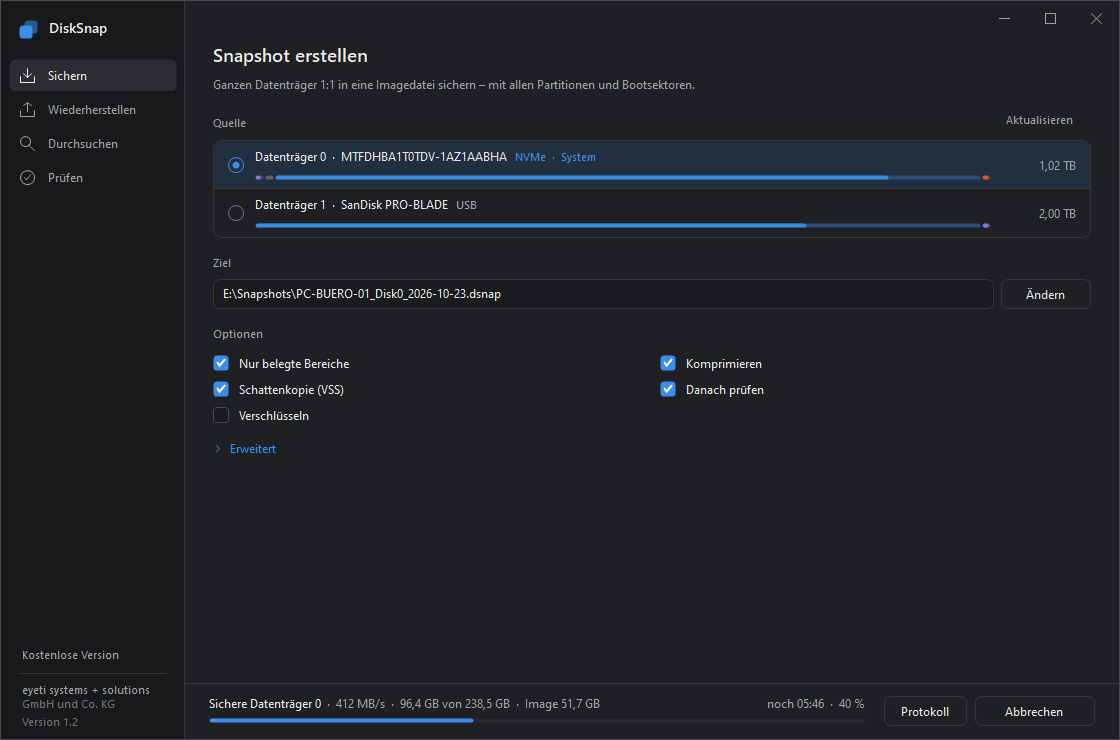1120x740 pixels.
Task: Select the Sichern download icon in sidebar
Action: point(27,76)
